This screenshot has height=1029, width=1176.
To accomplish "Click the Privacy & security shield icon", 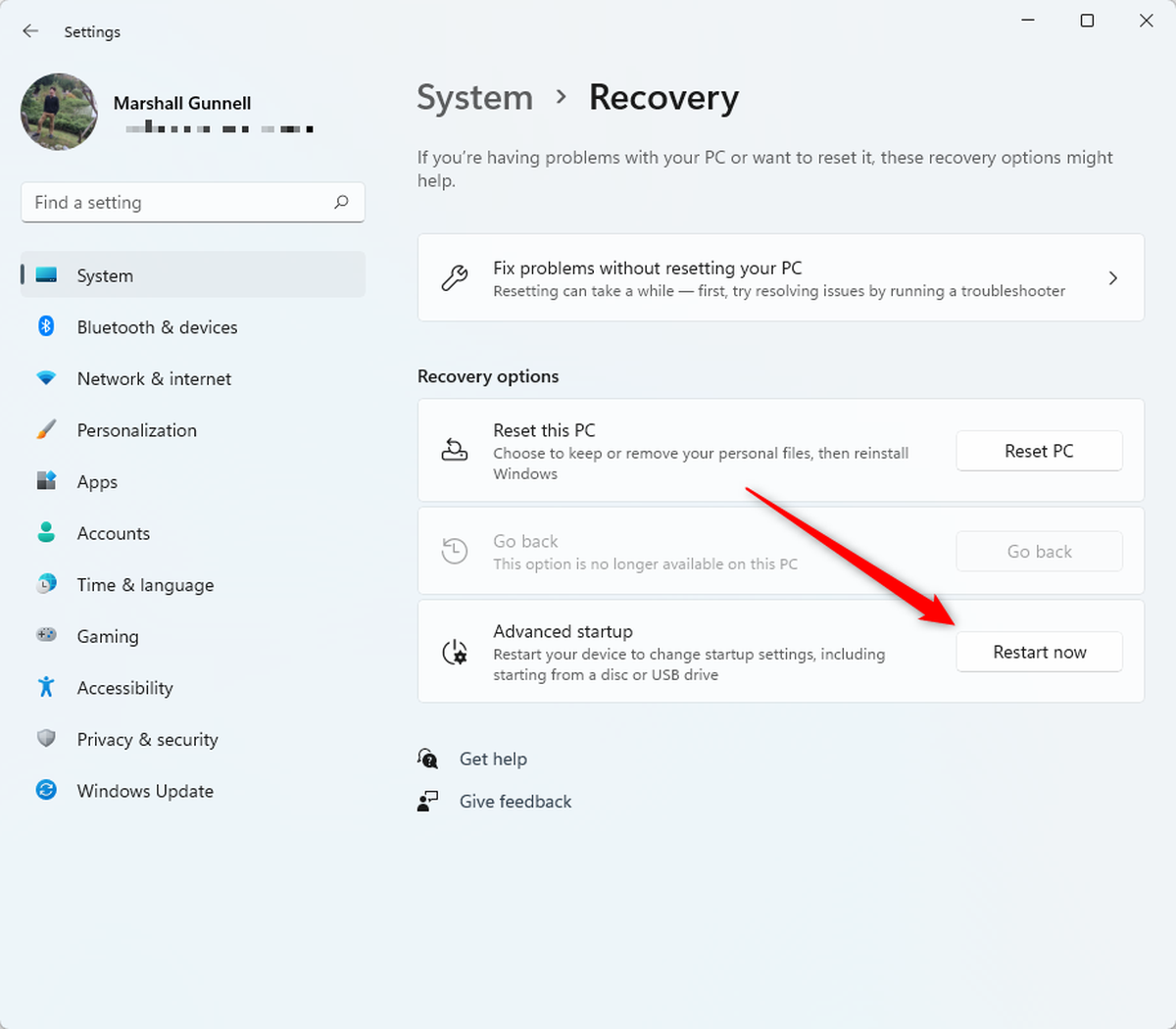I will click(46, 739).
